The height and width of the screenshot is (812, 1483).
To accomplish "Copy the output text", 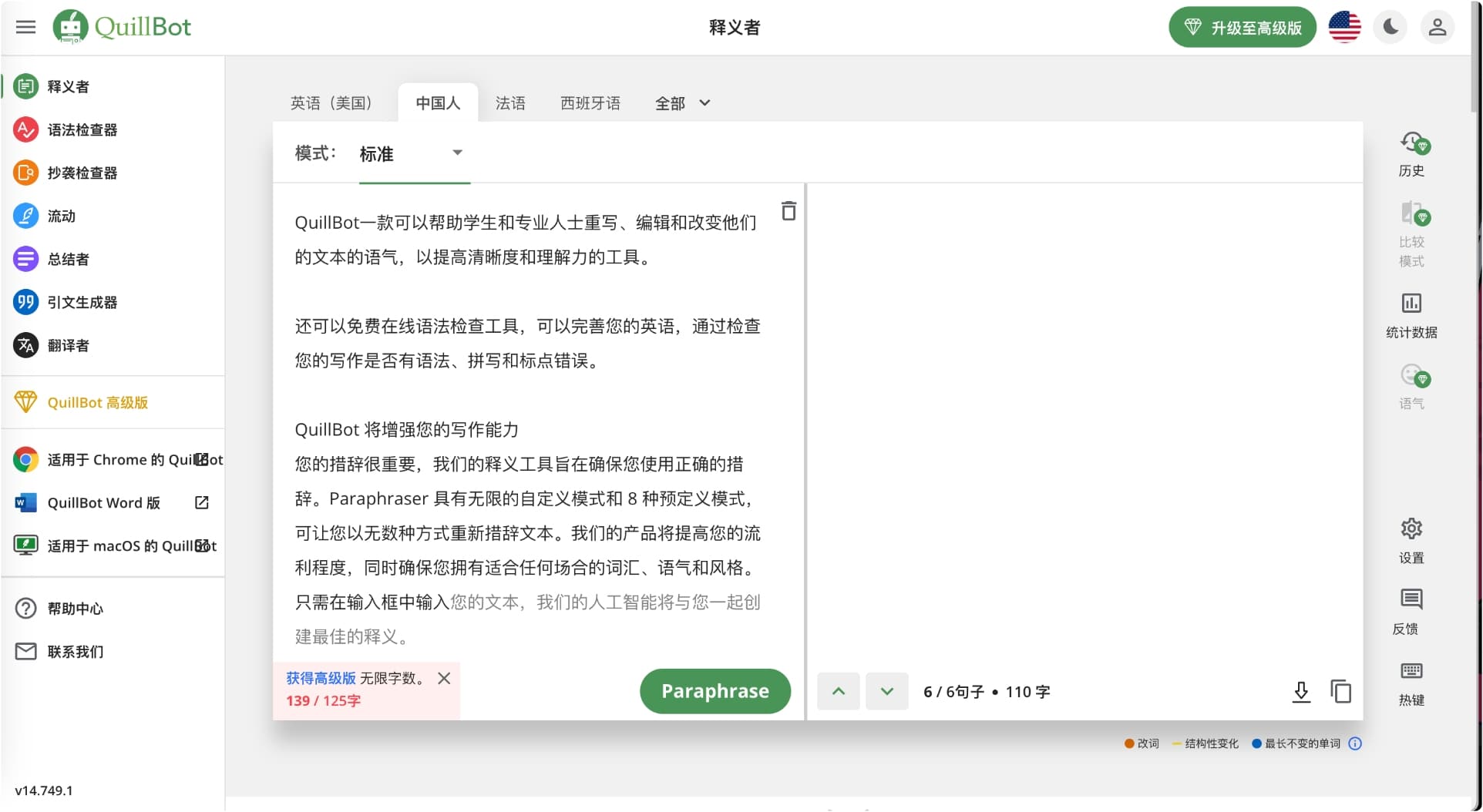I will (x=1340, y=692).
